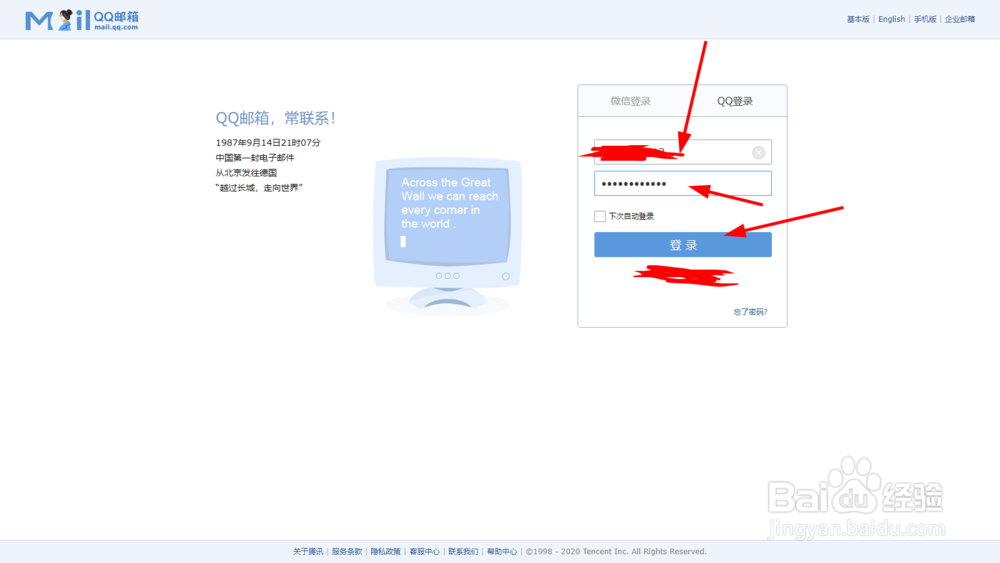Click the text '越过长城，走向世界'
Viewport: 1000px width, 563px height.
[x=259, y=188]
